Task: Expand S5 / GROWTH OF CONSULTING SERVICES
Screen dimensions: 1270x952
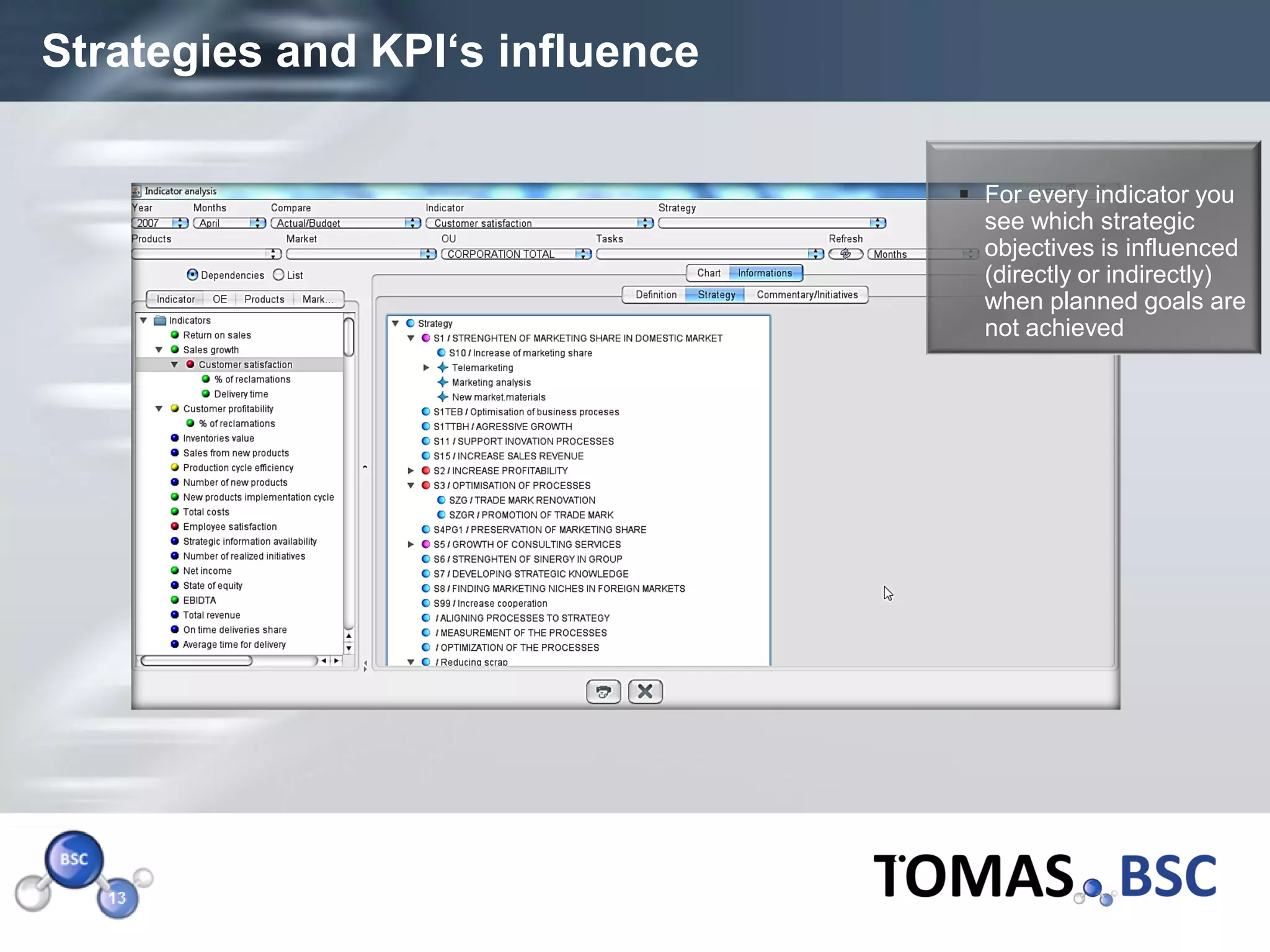Action: [411, 544]
